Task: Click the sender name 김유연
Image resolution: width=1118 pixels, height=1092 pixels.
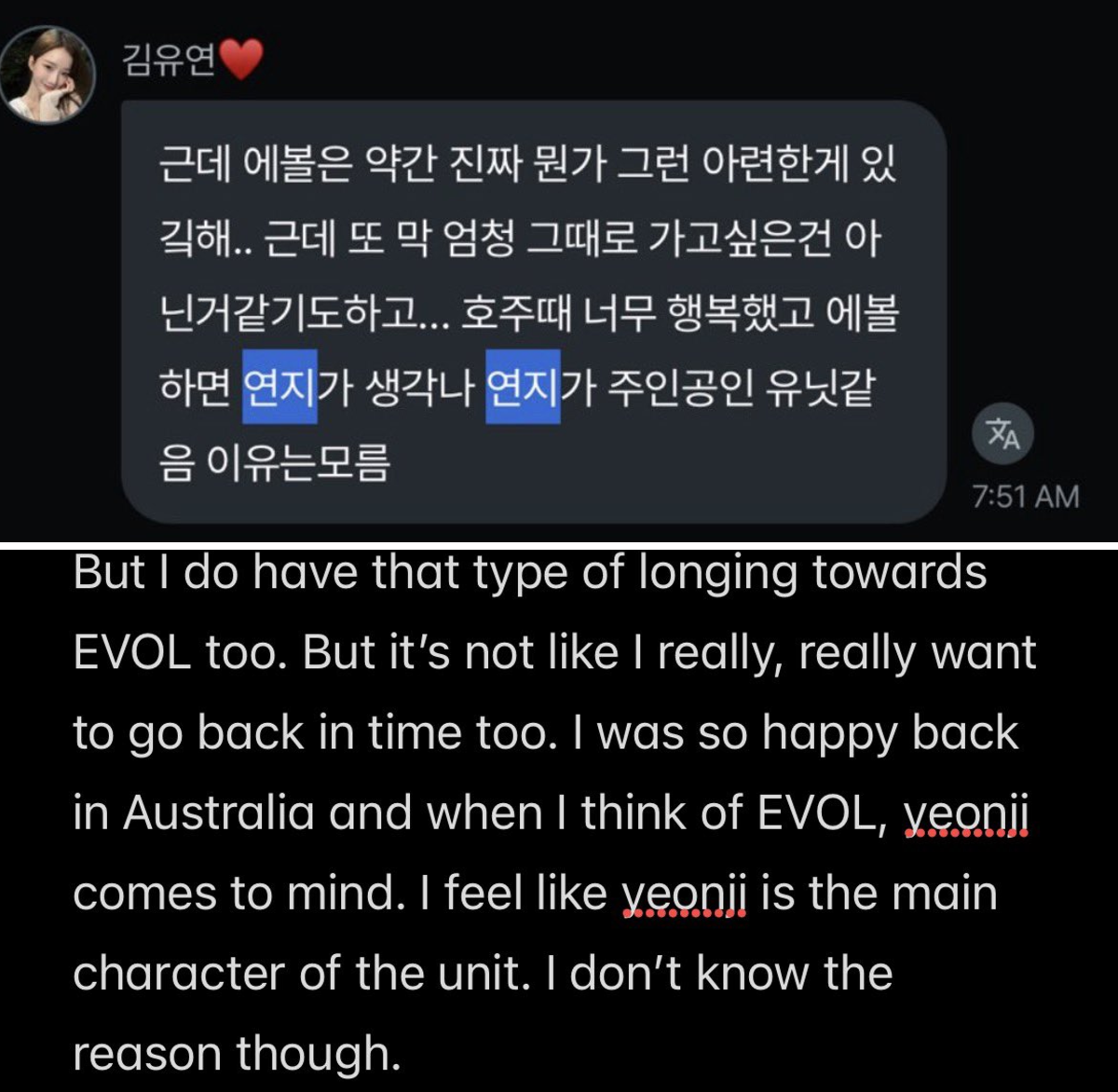Action: pos(169,61)
